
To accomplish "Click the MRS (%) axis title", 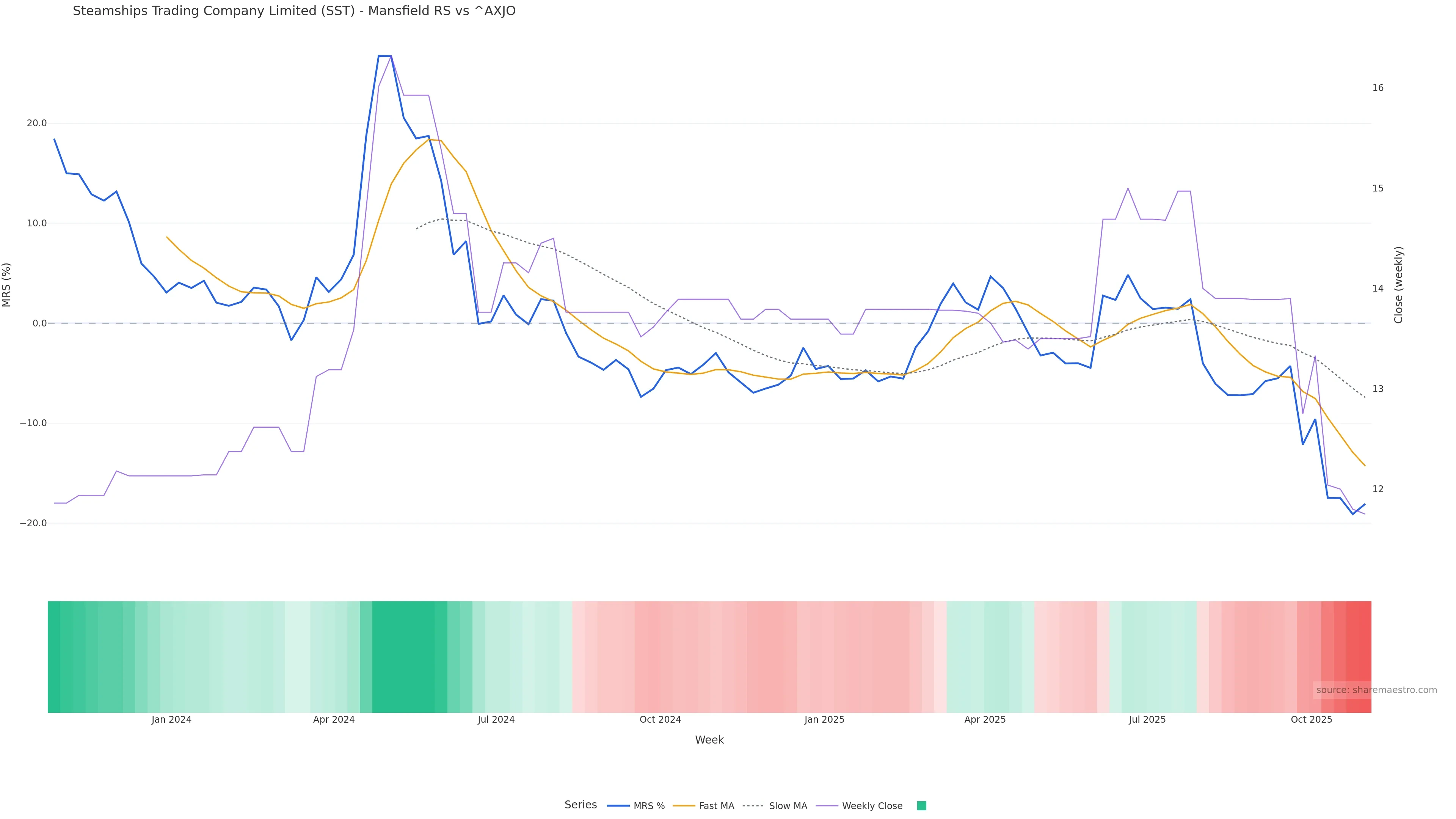I will 7,285.
